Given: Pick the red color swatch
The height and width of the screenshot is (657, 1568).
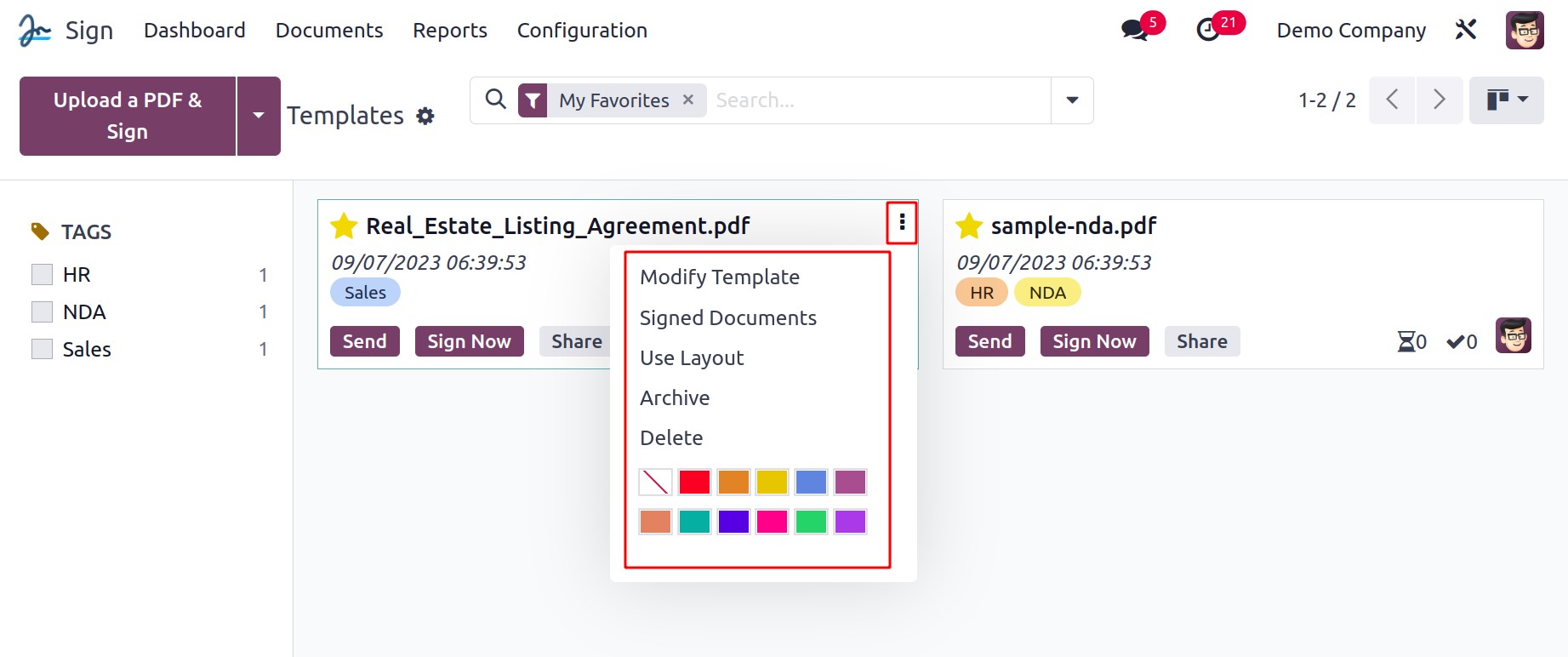Looking at the screenshot, I should coord(694,483).
